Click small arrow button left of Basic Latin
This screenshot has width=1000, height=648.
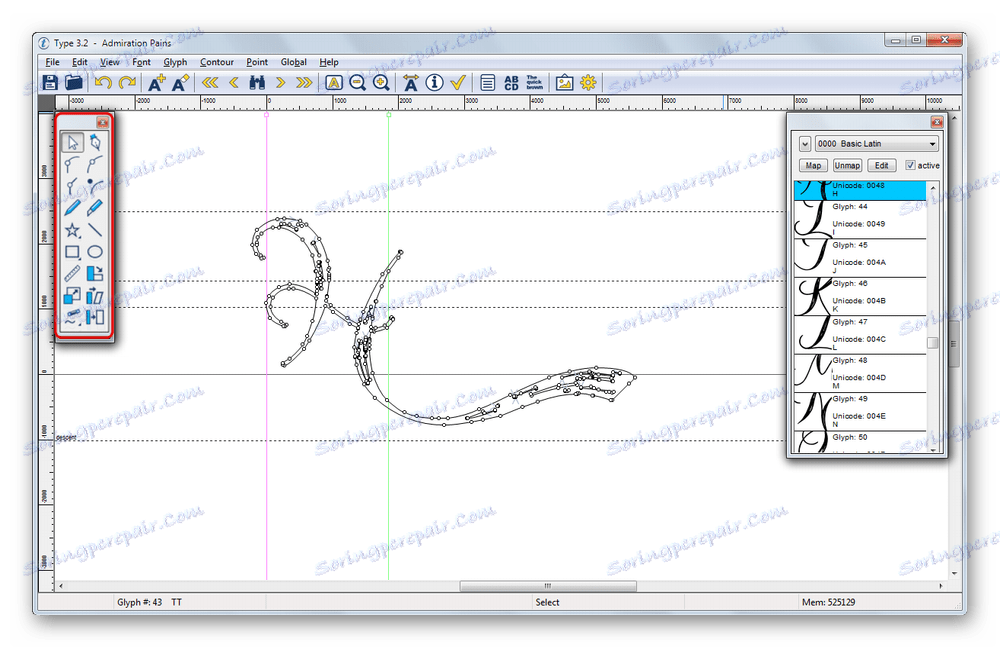point(804,144)
